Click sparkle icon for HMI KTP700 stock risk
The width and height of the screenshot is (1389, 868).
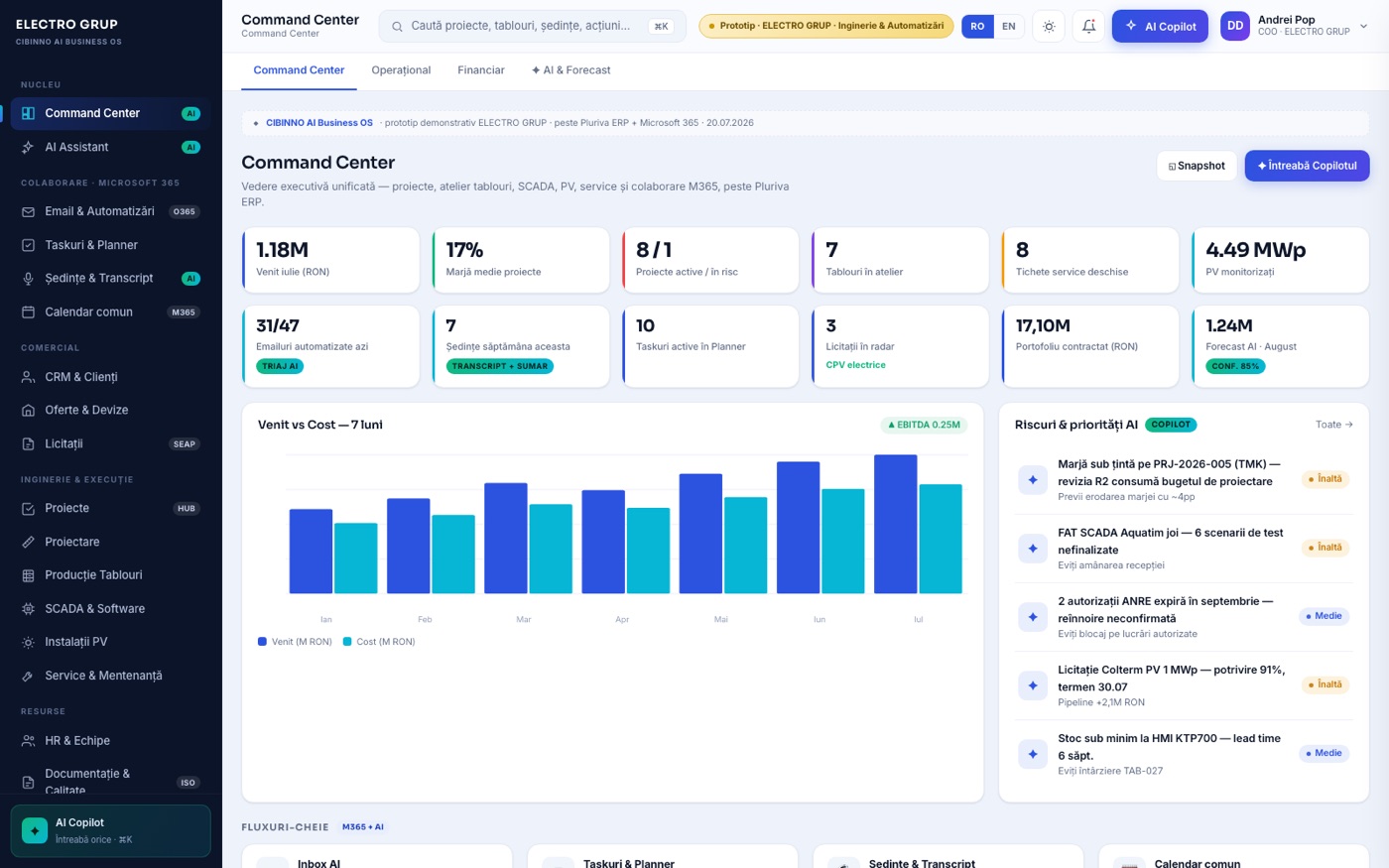pos(1033,754)
